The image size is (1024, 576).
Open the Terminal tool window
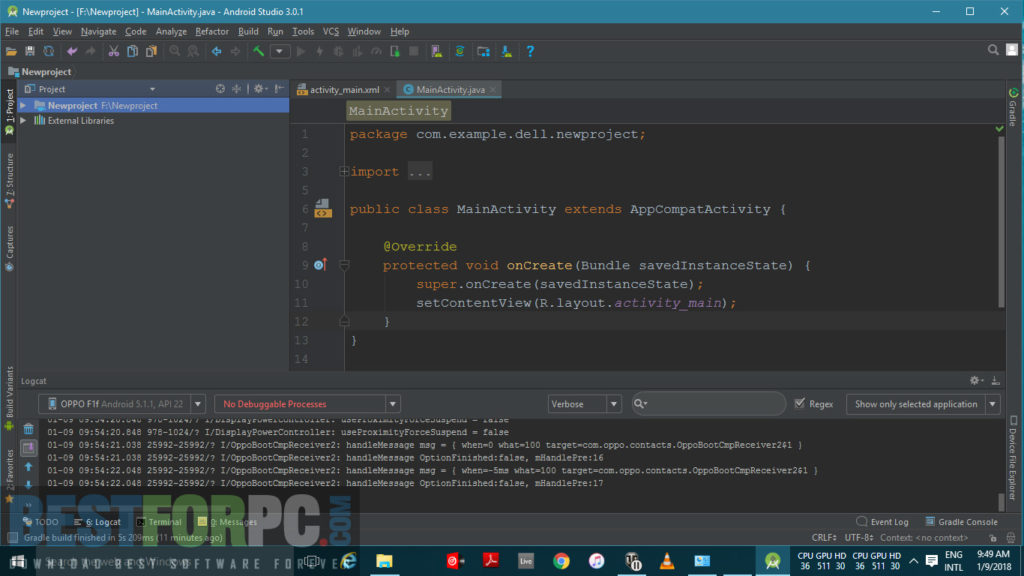(159, 522)
